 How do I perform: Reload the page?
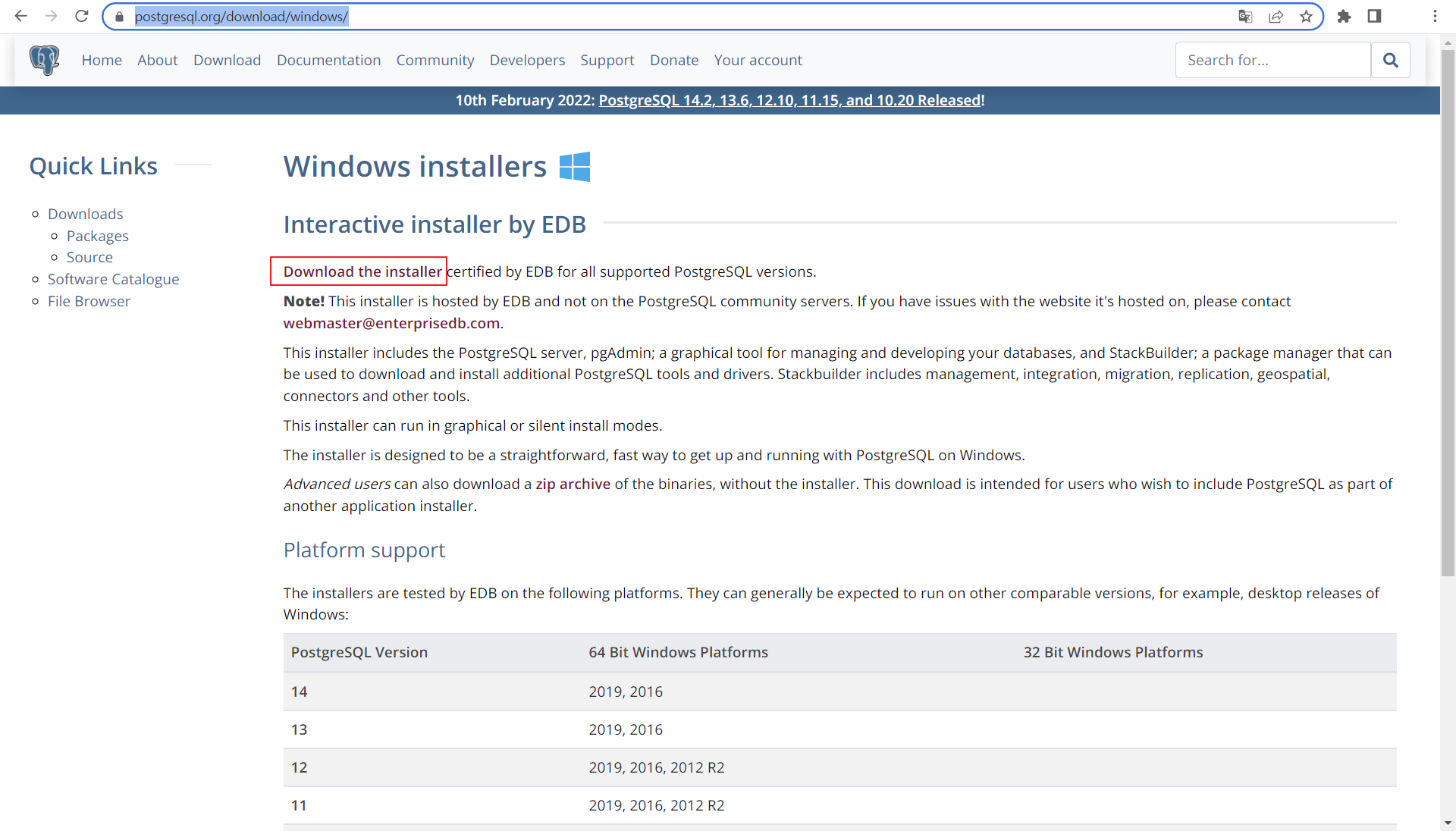point(82,16)
